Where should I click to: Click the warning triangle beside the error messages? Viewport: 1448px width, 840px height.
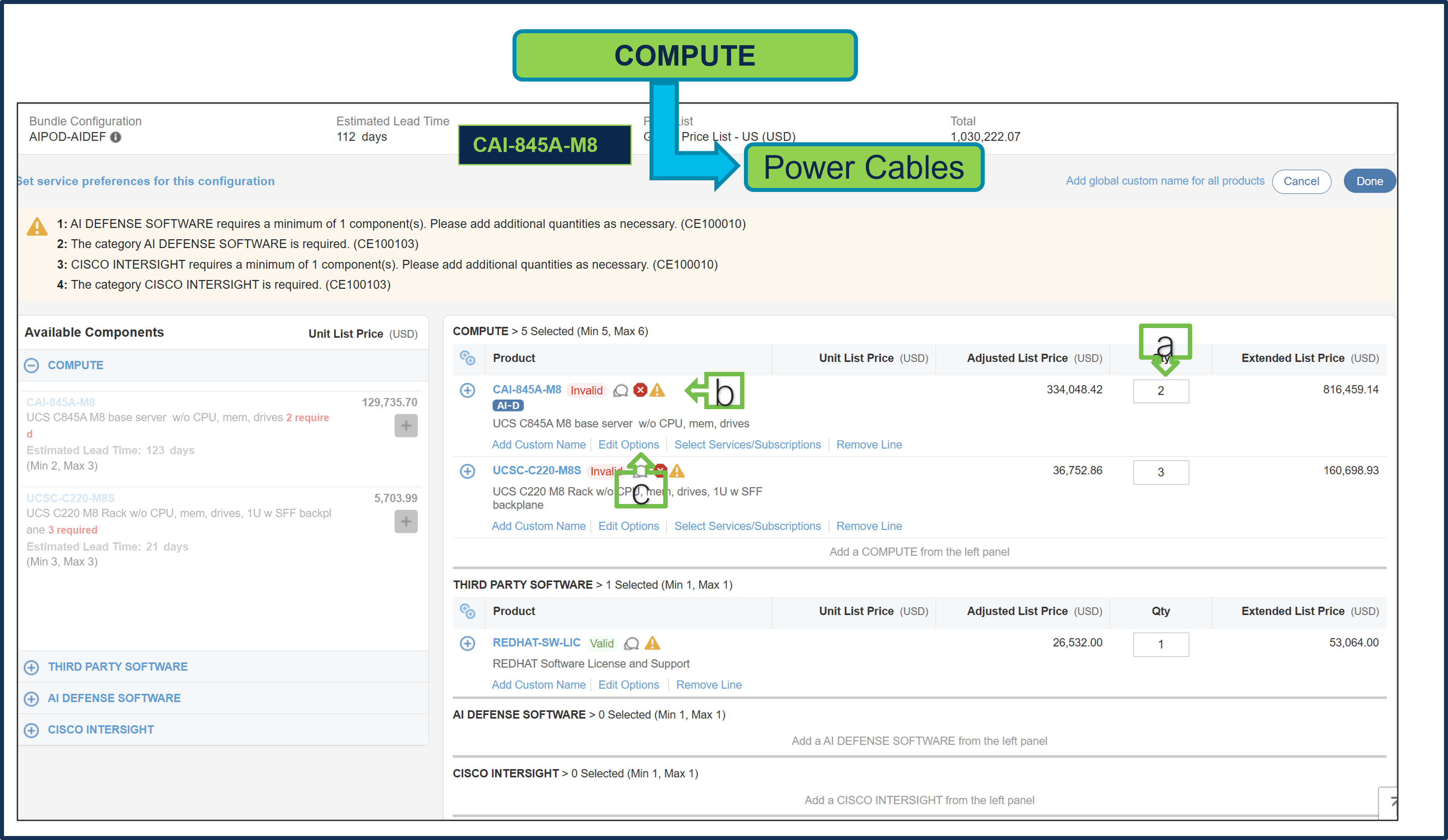[37, 227]
